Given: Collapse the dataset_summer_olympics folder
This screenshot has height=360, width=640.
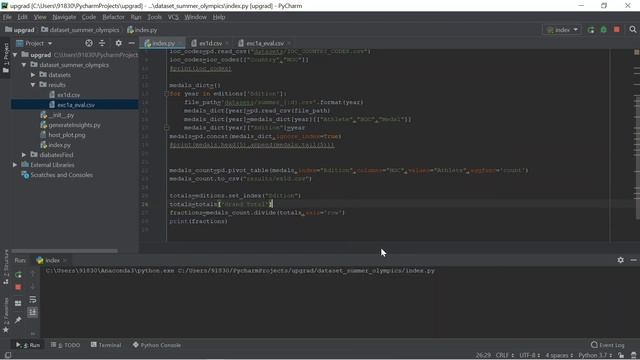Looking at the screenshot, I should [24, 65].
